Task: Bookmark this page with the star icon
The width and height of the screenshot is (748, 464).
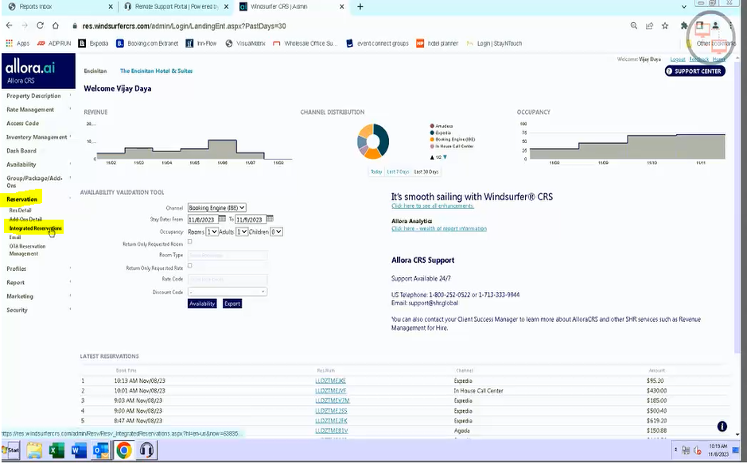Action: (x=665, y=26)
